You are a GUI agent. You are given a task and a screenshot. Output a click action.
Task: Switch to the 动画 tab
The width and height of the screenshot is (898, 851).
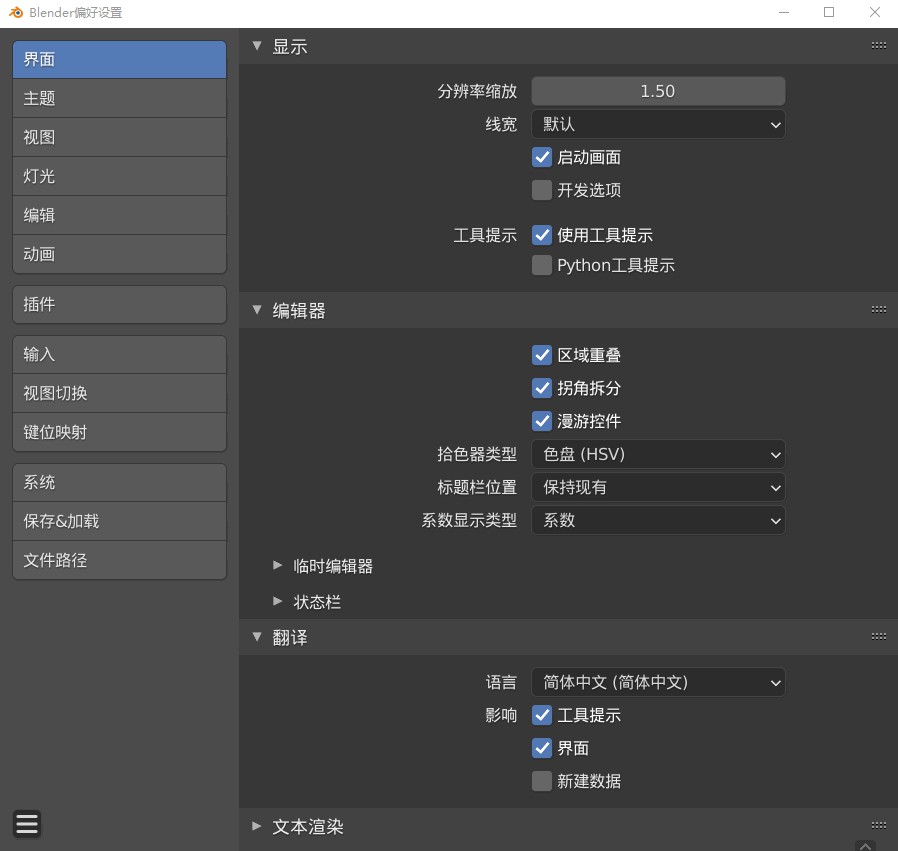click(x=120, y=254)
